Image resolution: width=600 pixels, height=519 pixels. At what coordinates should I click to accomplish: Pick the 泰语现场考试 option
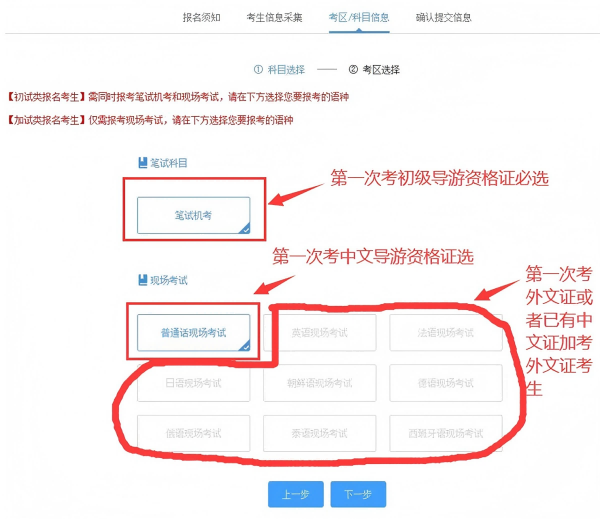[319, 433]
